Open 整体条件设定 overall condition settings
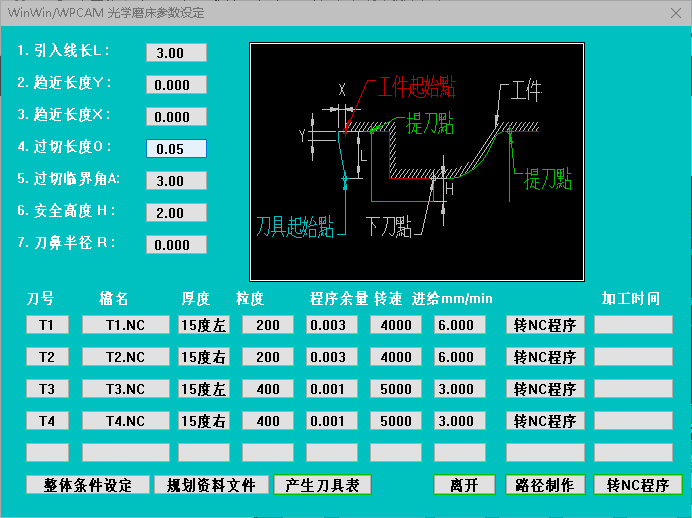The image size is (692, 518). pos(88,485)
